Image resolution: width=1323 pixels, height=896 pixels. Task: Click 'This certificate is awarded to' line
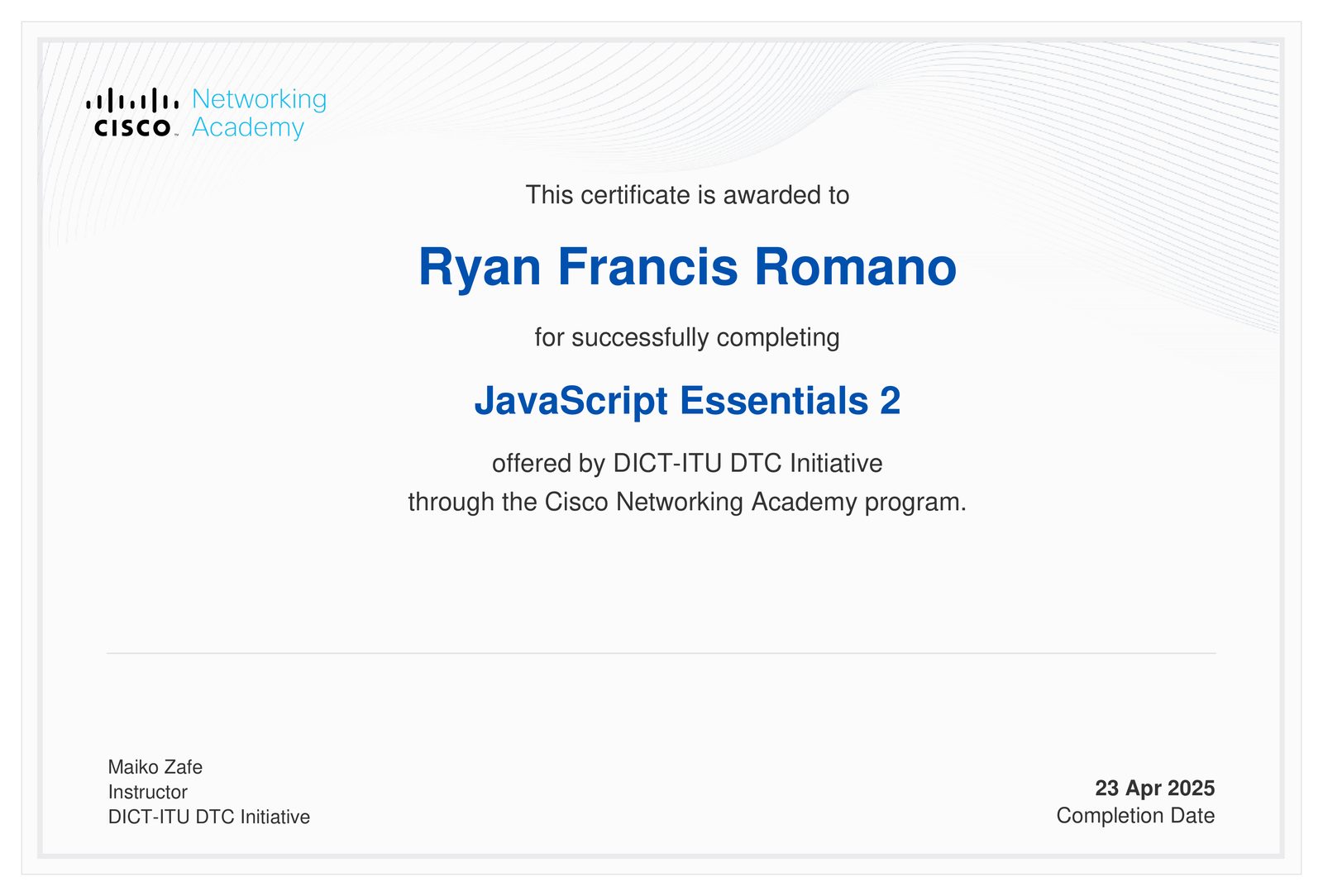(x=687, y=195)
